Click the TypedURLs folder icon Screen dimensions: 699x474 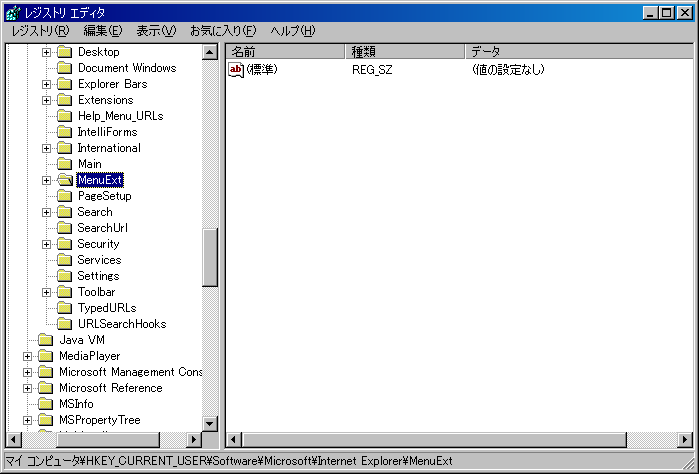[65, 308]
